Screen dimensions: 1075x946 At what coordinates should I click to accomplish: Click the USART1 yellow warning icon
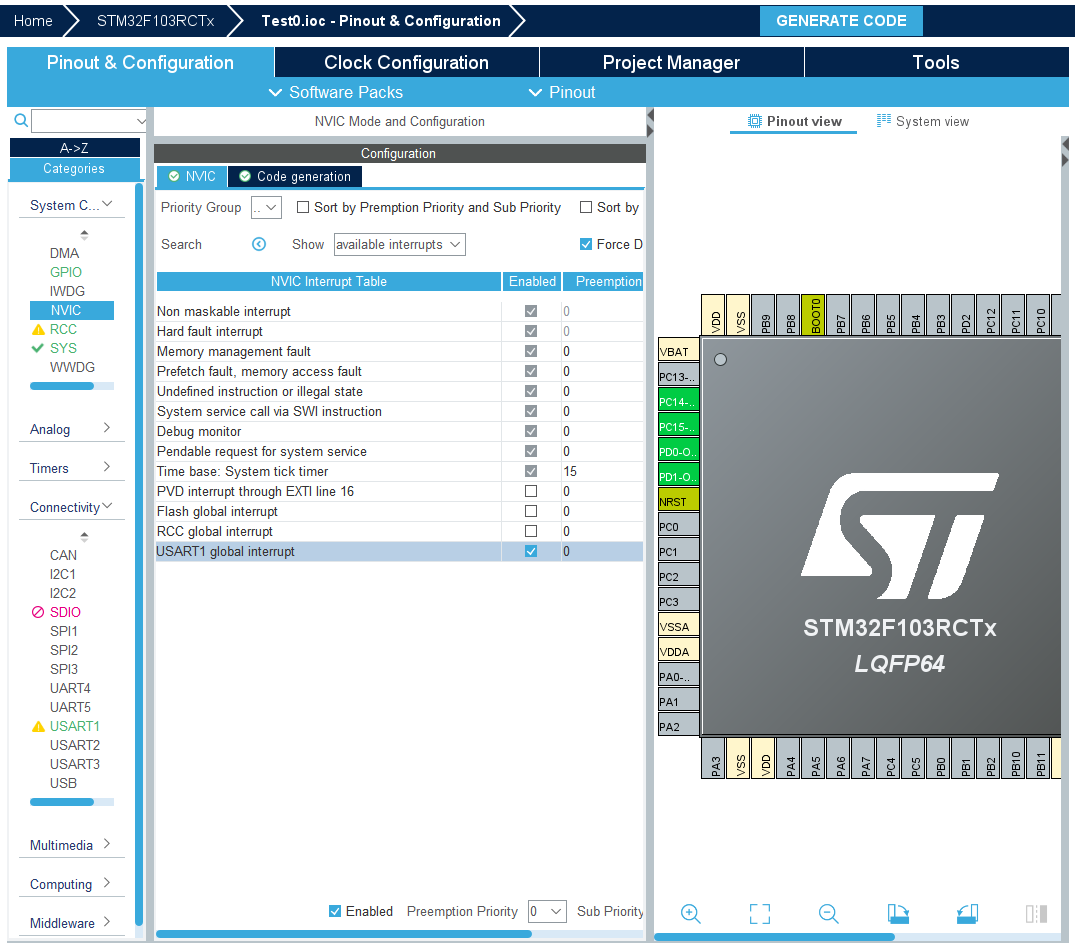[x=38, y=727]
